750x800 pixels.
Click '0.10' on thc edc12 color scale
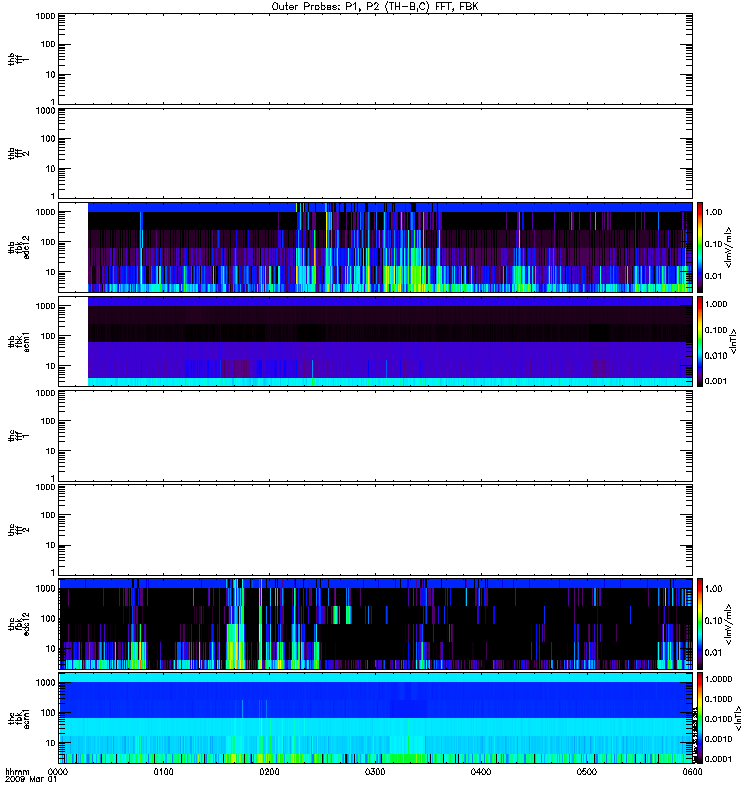pyautogui.click(x=713, y=621)
